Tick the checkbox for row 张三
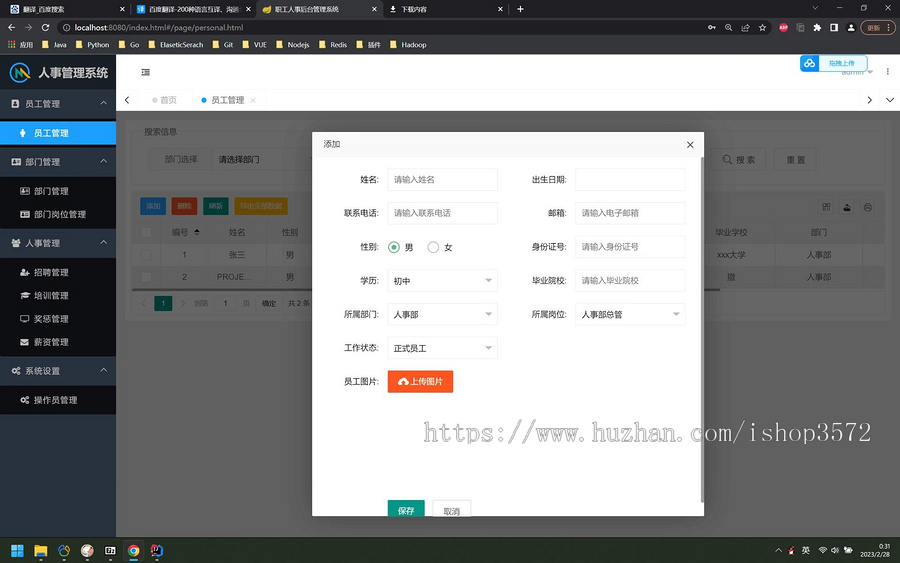 point(146,255)
